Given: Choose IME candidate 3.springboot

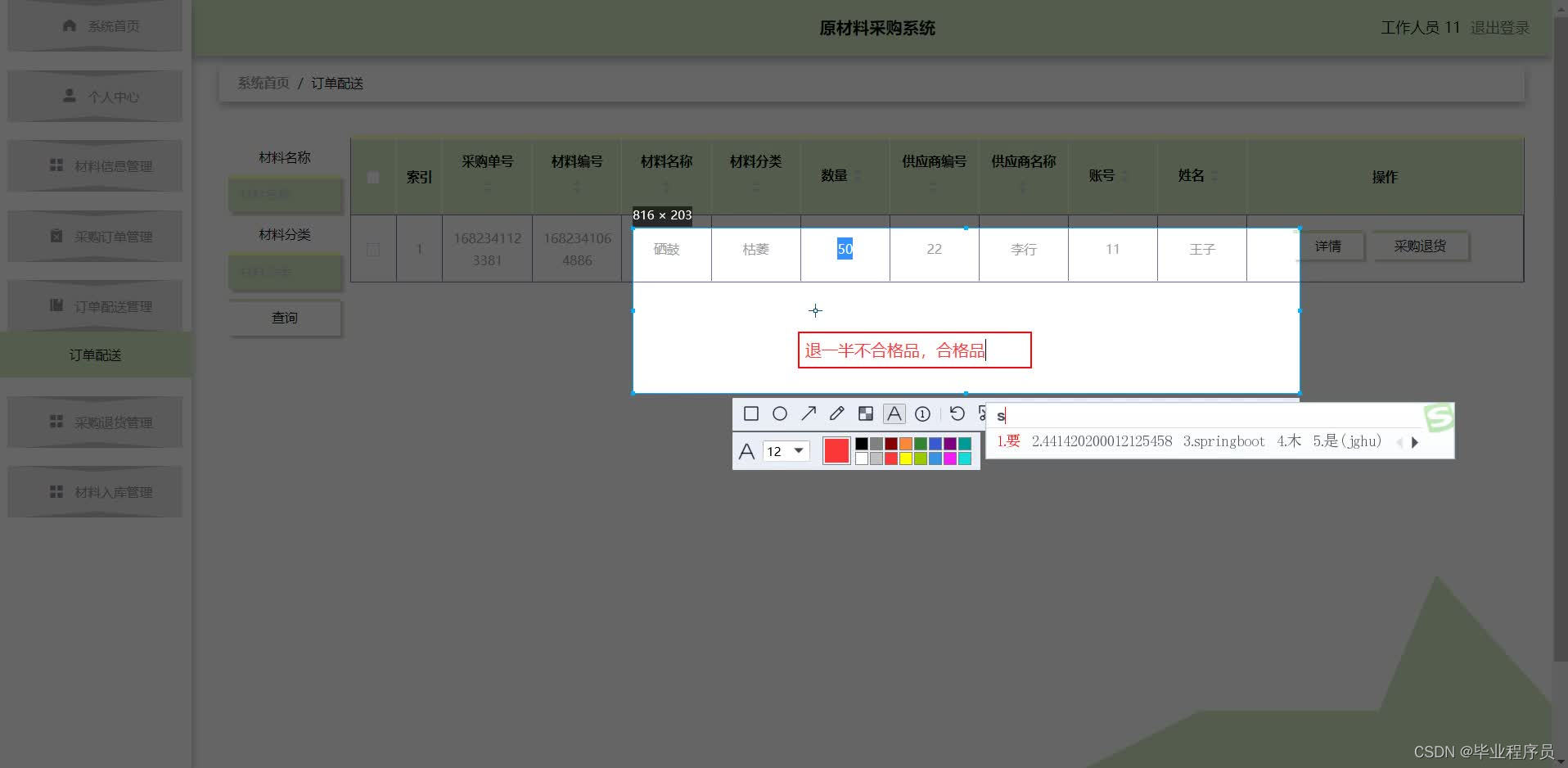Looking at the screenshot, I should point(1223,441).
